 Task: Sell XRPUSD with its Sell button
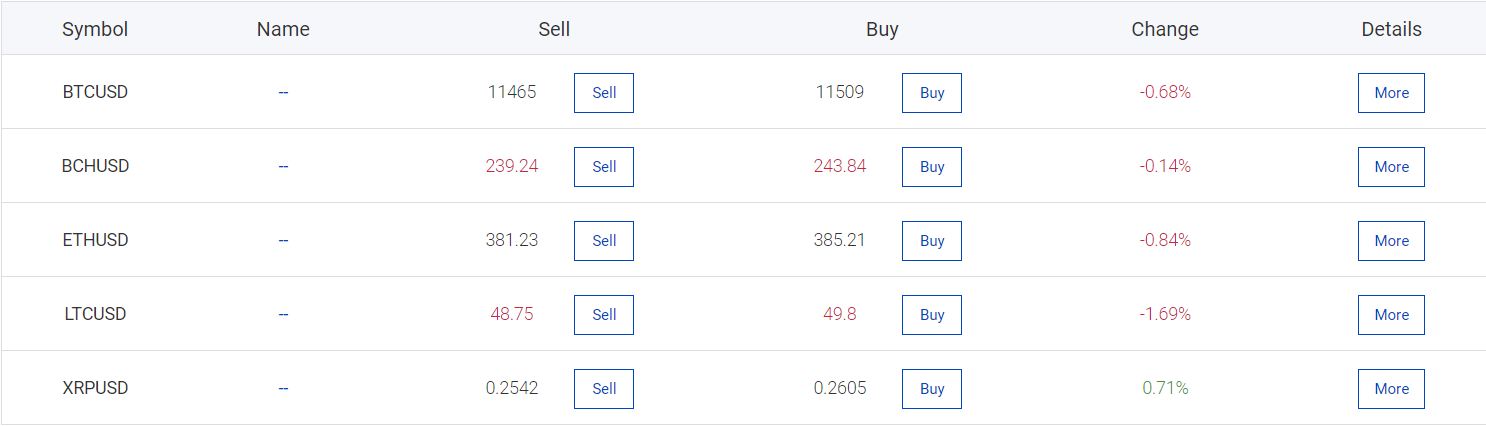603,389
